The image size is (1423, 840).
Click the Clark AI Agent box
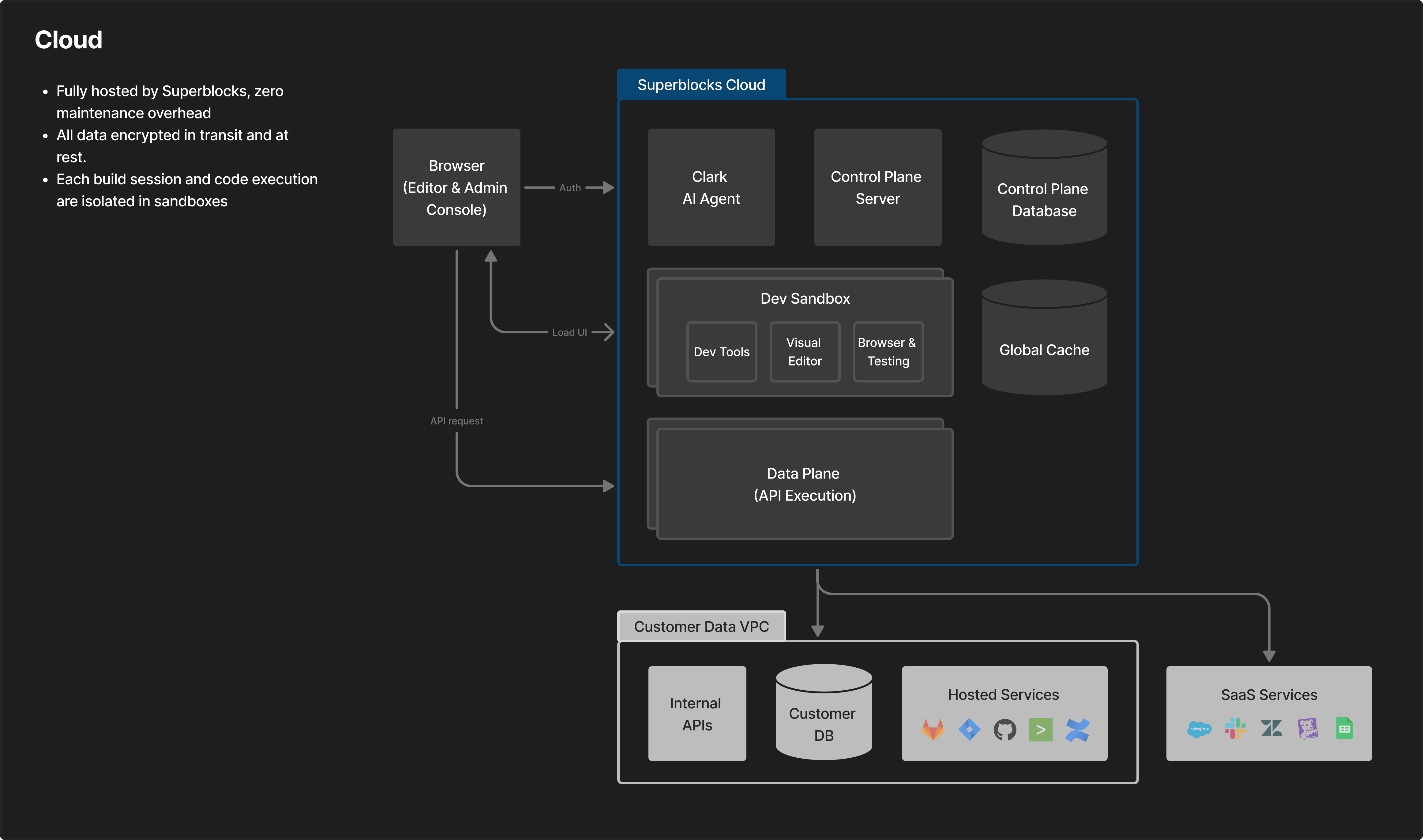[711, 187]
